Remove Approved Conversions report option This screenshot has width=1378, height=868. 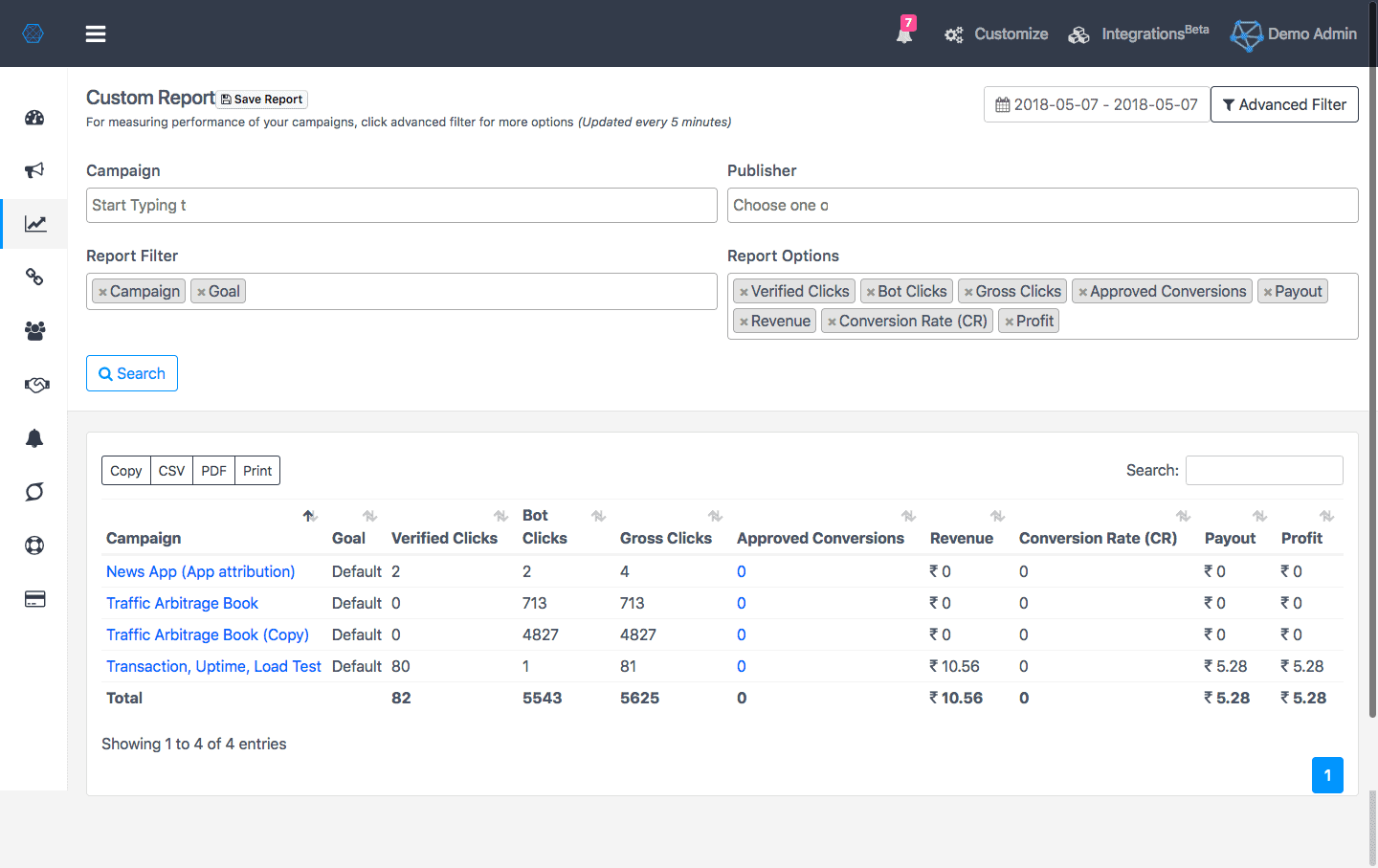coord(1082,292)
